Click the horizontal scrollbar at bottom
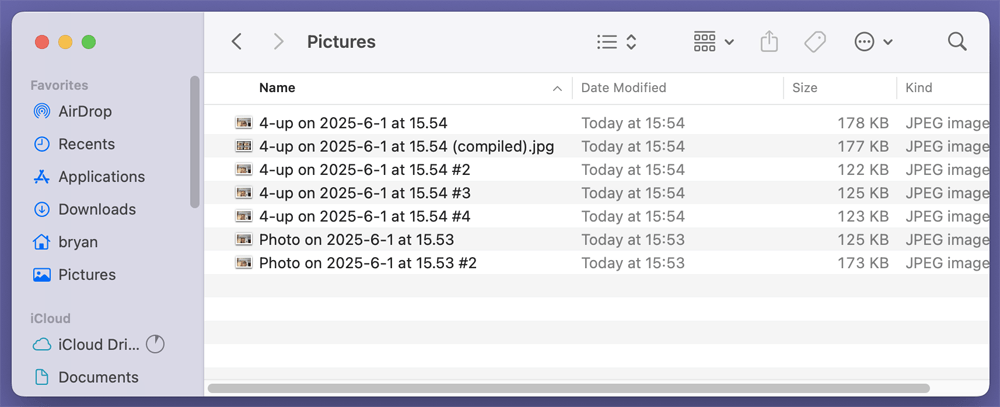This screenshot has width=1000, height=407. 568,388
